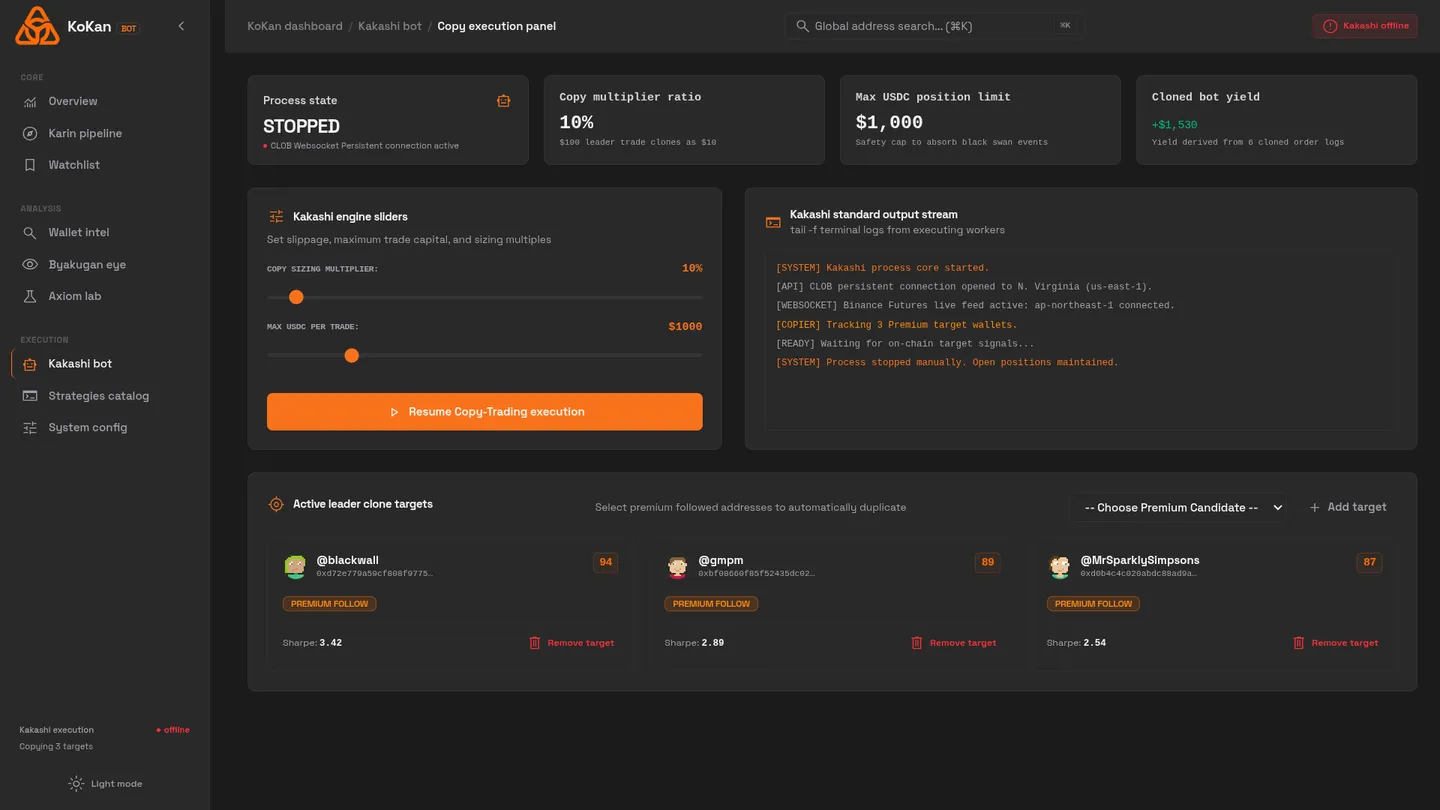Click the Karin pipeline compass icon
This screenshot has height=810, width=1440.
pyautogui.click(x=30, y=133)
